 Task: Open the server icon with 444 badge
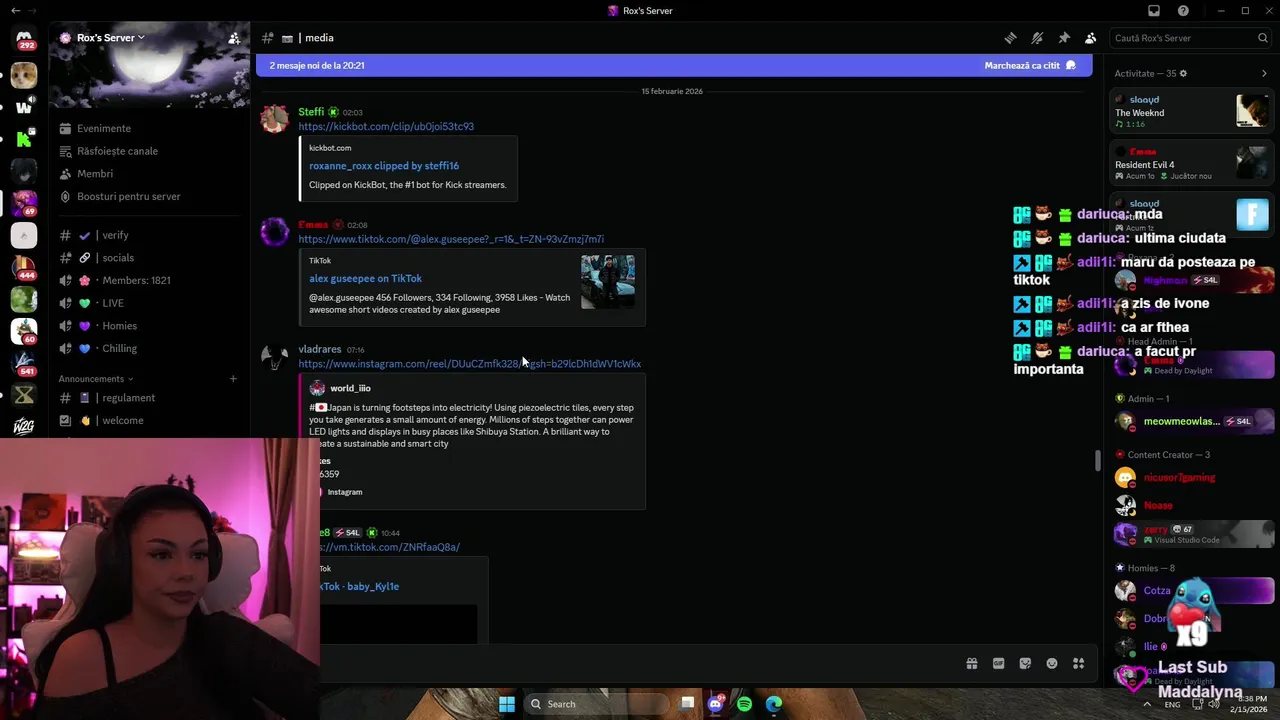pyautogui.click(x=24, y=267)
